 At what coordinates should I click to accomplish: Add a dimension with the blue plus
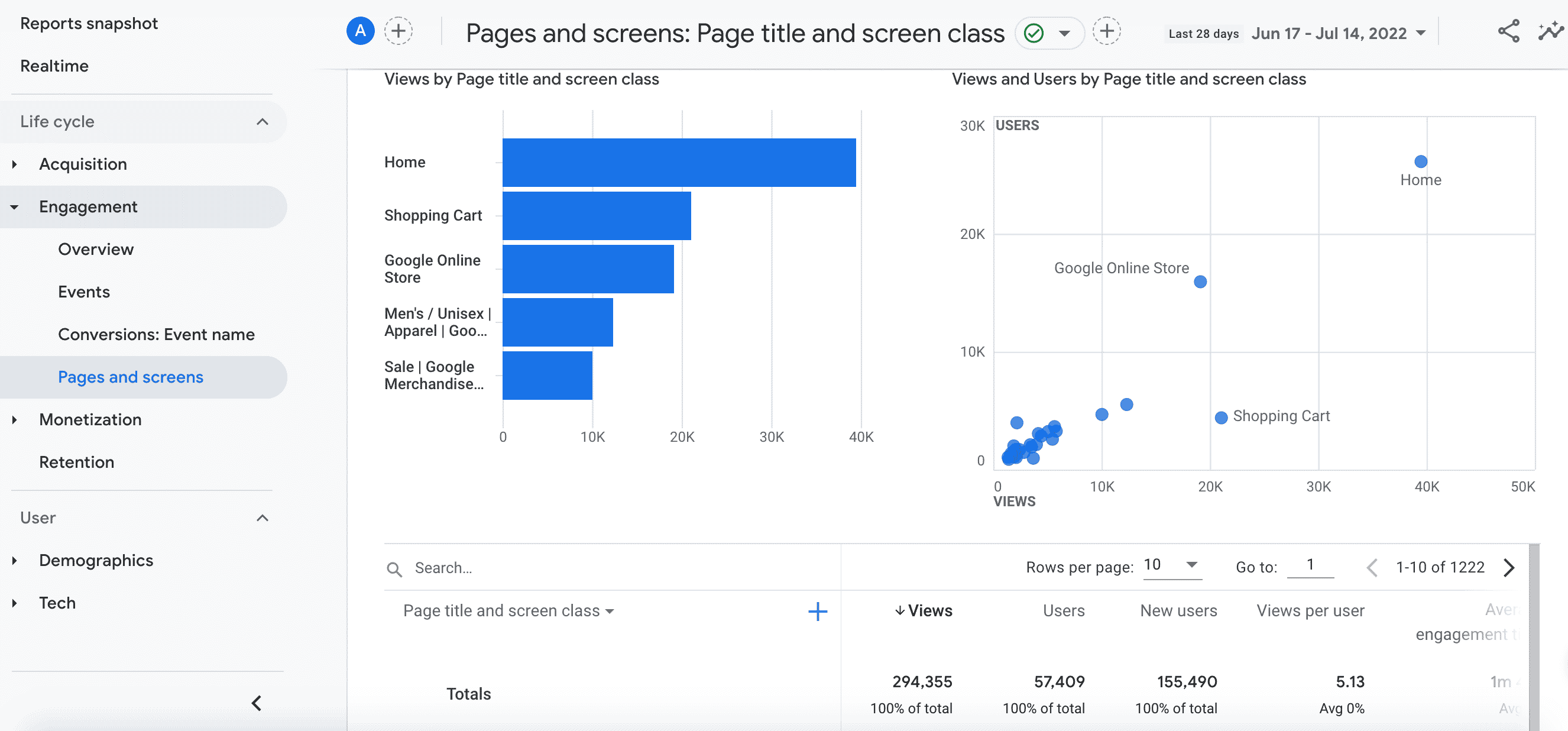[817, 611]
